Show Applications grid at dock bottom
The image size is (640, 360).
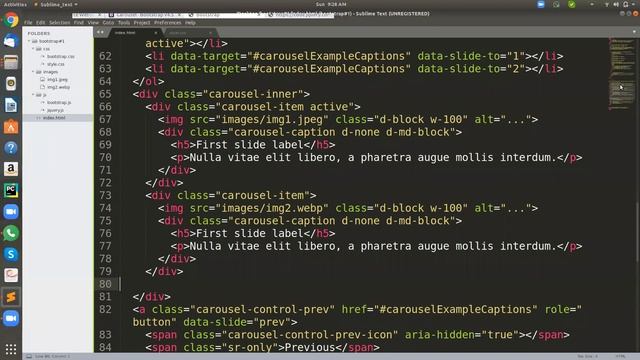click(11, 349)
